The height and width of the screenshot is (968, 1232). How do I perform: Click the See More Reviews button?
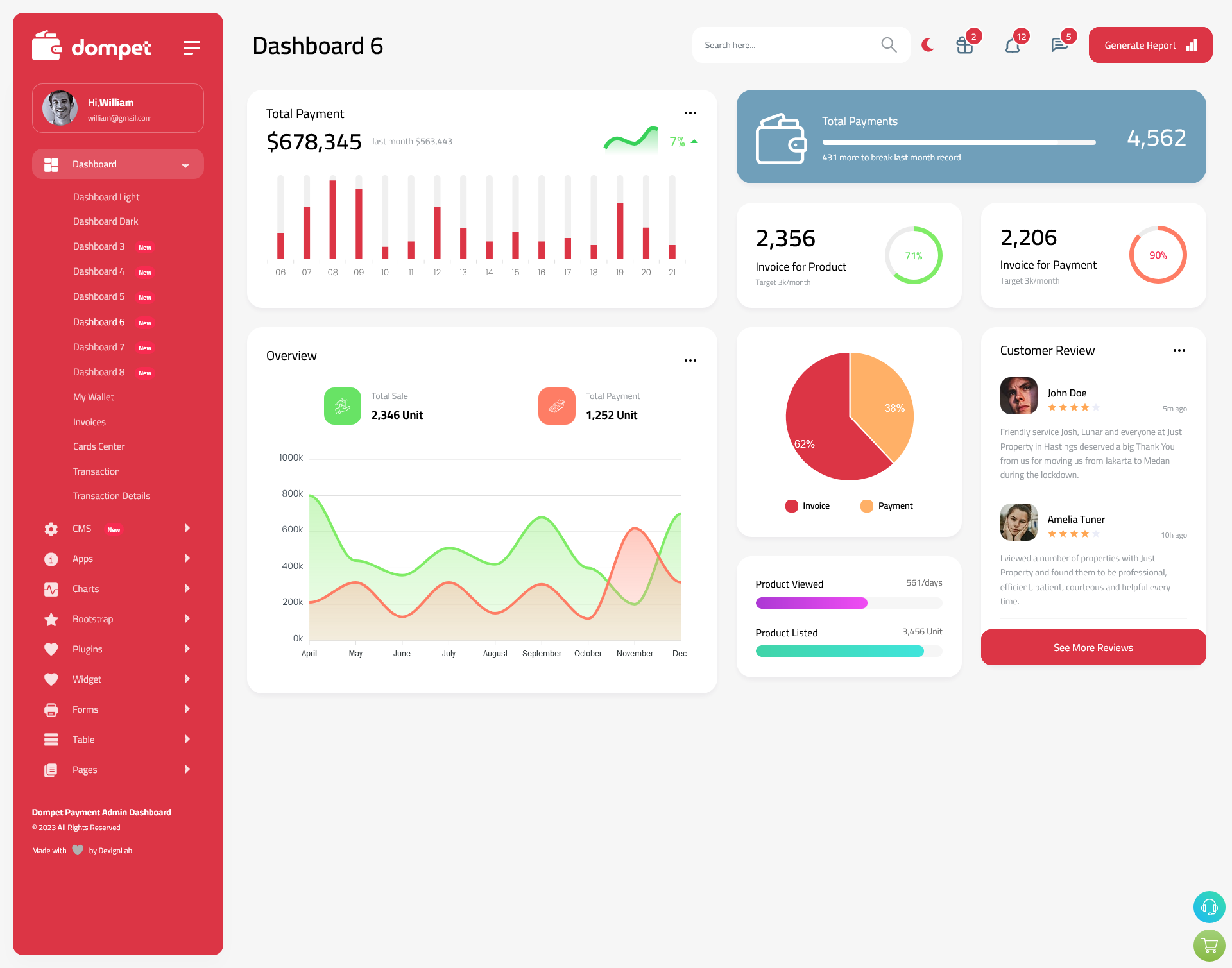[x=1093, y=647]
